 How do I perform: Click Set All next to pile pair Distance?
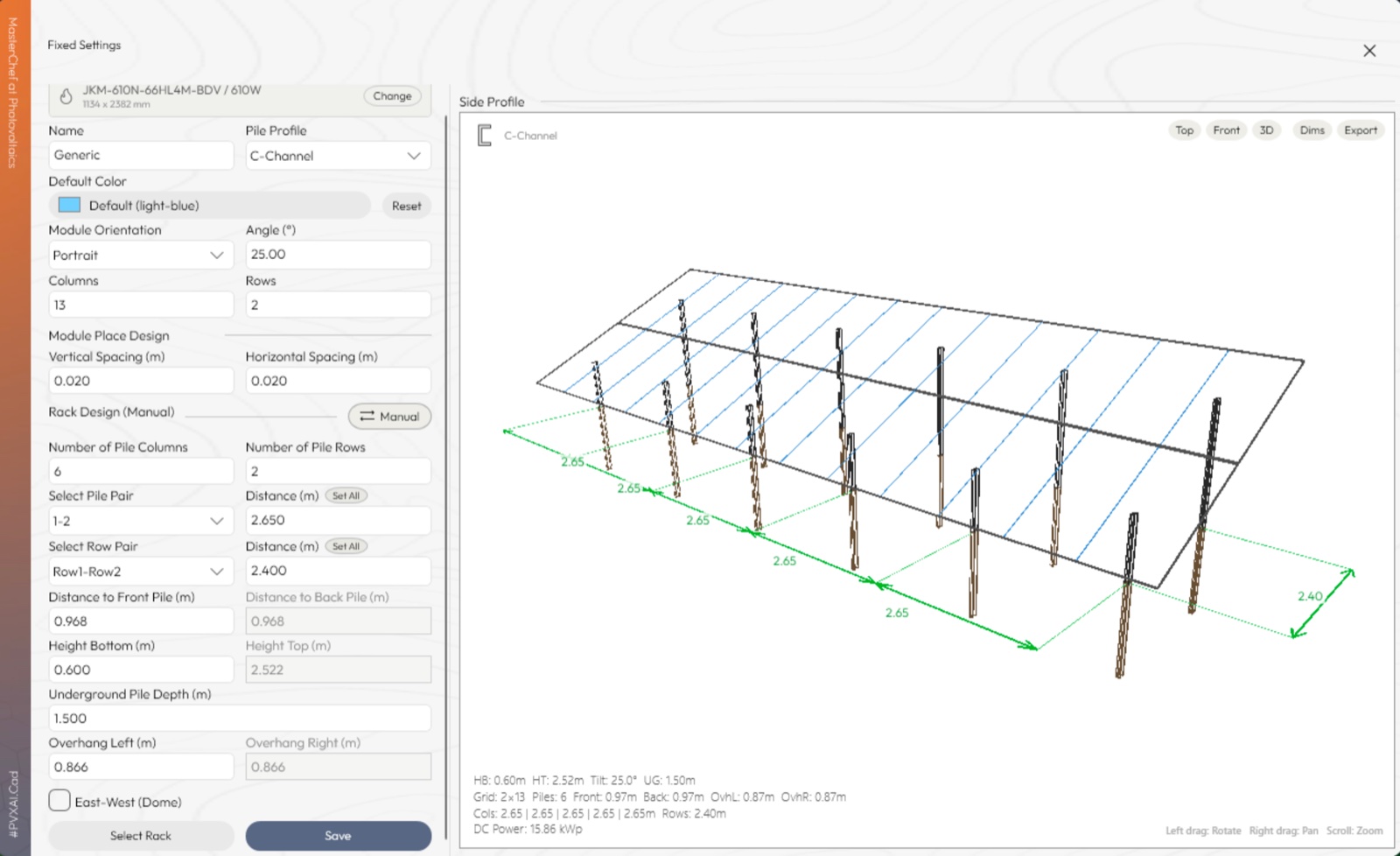coord(346,495)
